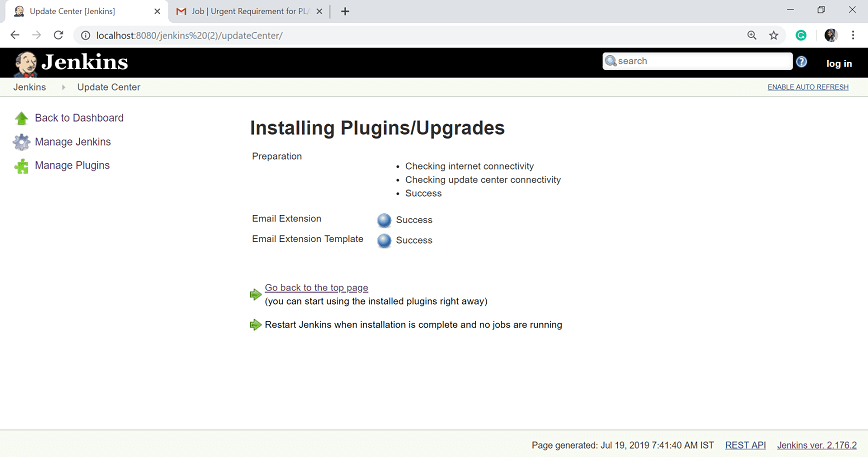Click Checking internet connectivity text
The image size is (868, 457).
point(469,166)
